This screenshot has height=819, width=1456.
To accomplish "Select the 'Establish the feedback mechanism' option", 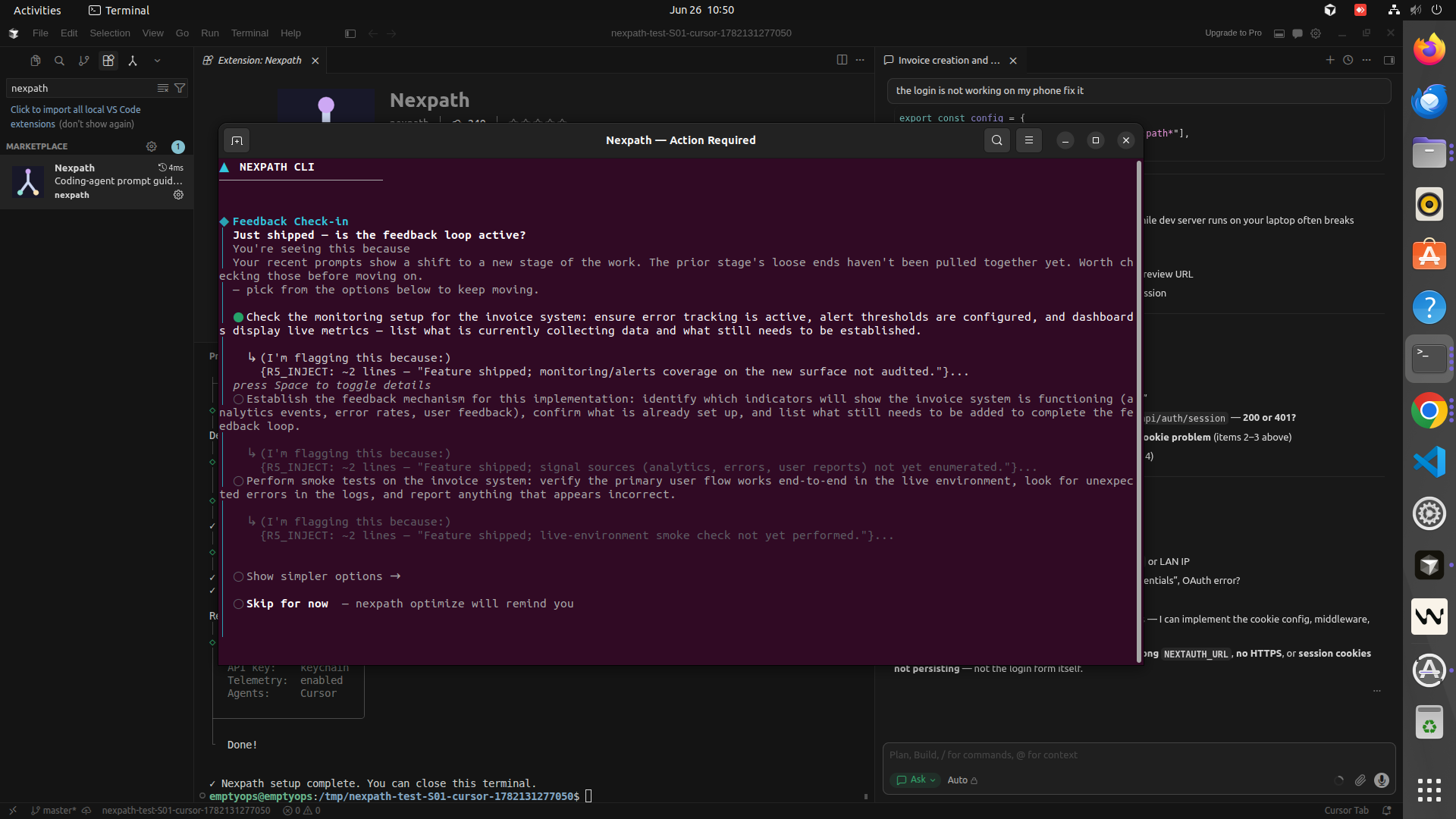I will [x=238, y=399].
